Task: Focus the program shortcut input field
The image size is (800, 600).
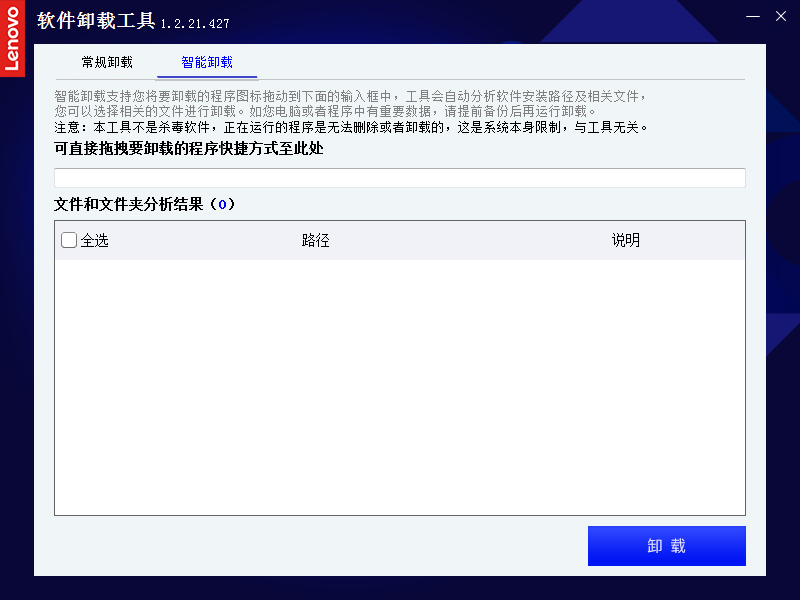Action: [x=399, y=178]
